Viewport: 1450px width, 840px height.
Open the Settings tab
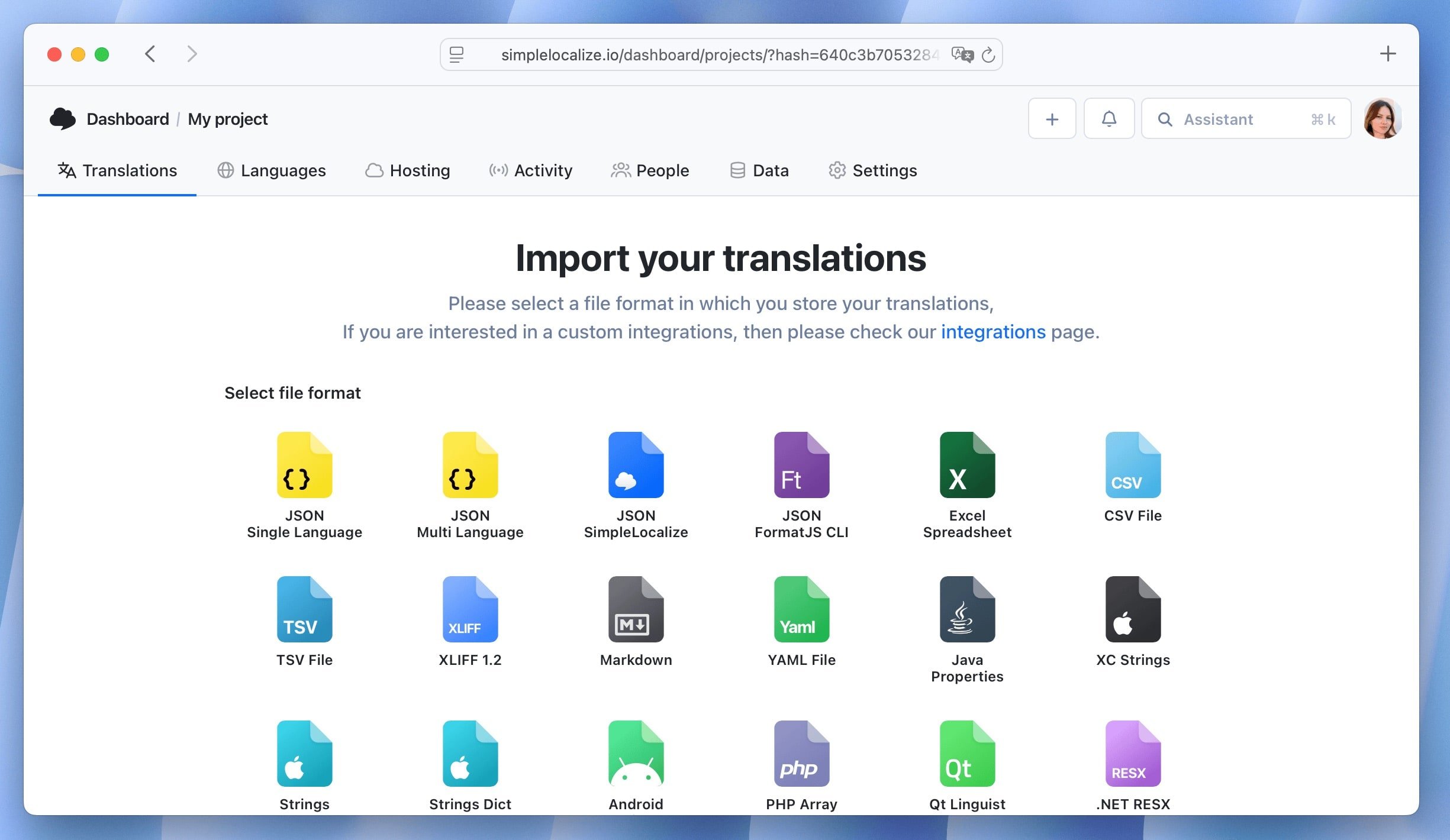[872, 170]
